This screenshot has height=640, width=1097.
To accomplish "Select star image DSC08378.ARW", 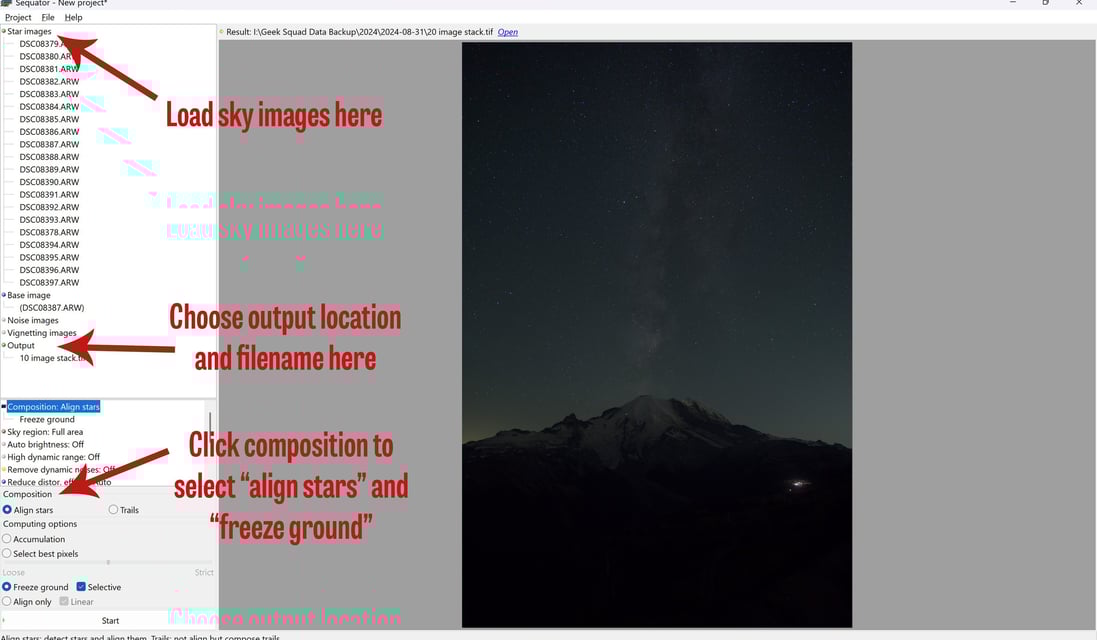I will pyautogui.click(x=49, y=233).
